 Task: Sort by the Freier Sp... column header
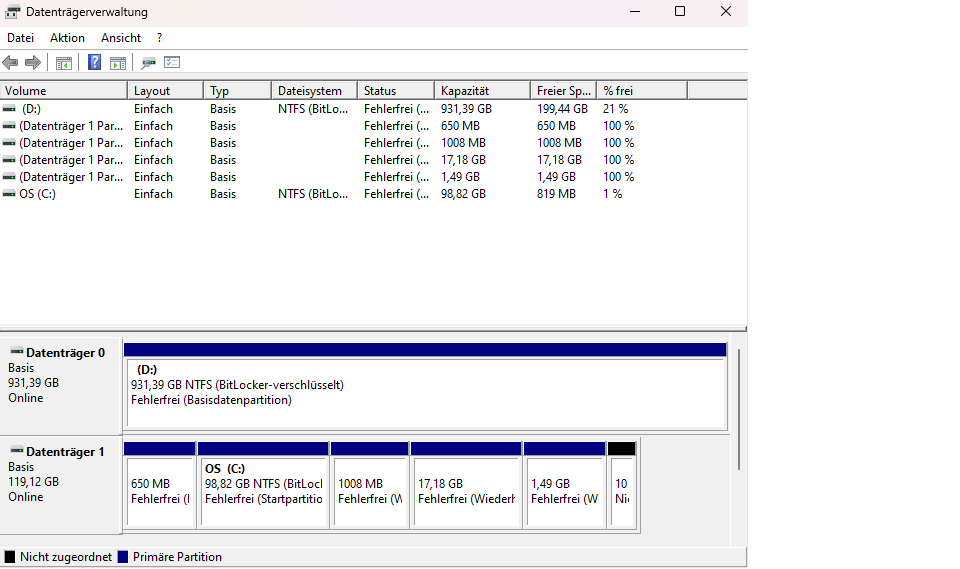coord(564,91)
